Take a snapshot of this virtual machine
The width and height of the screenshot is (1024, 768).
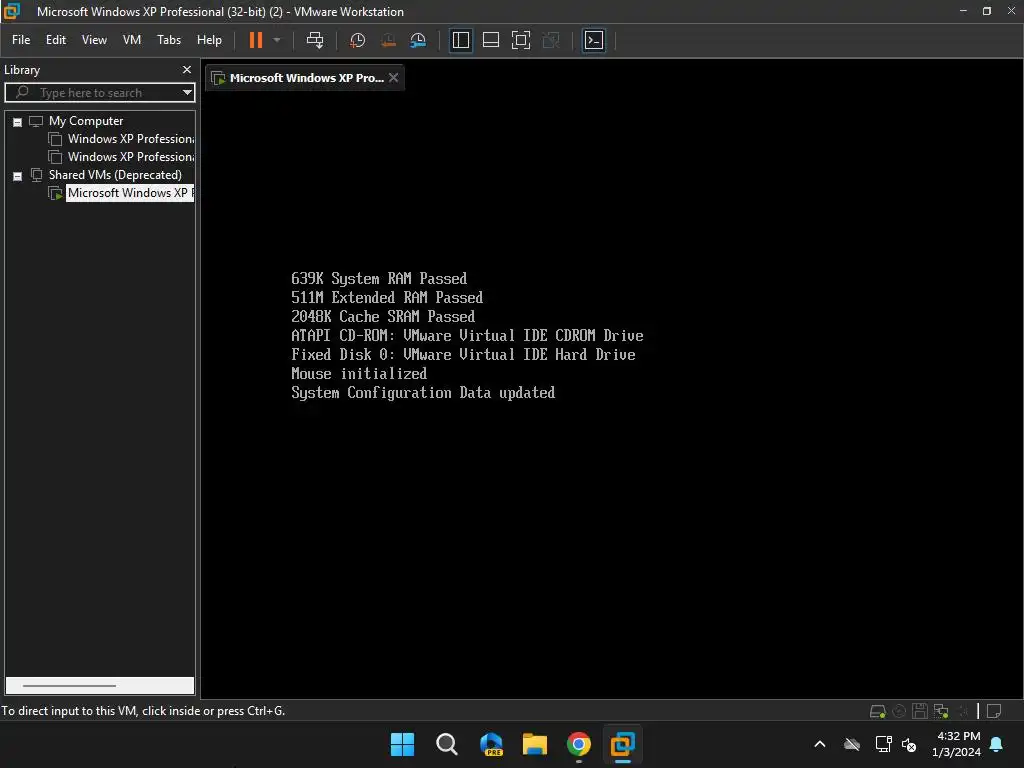pos(357,40)
